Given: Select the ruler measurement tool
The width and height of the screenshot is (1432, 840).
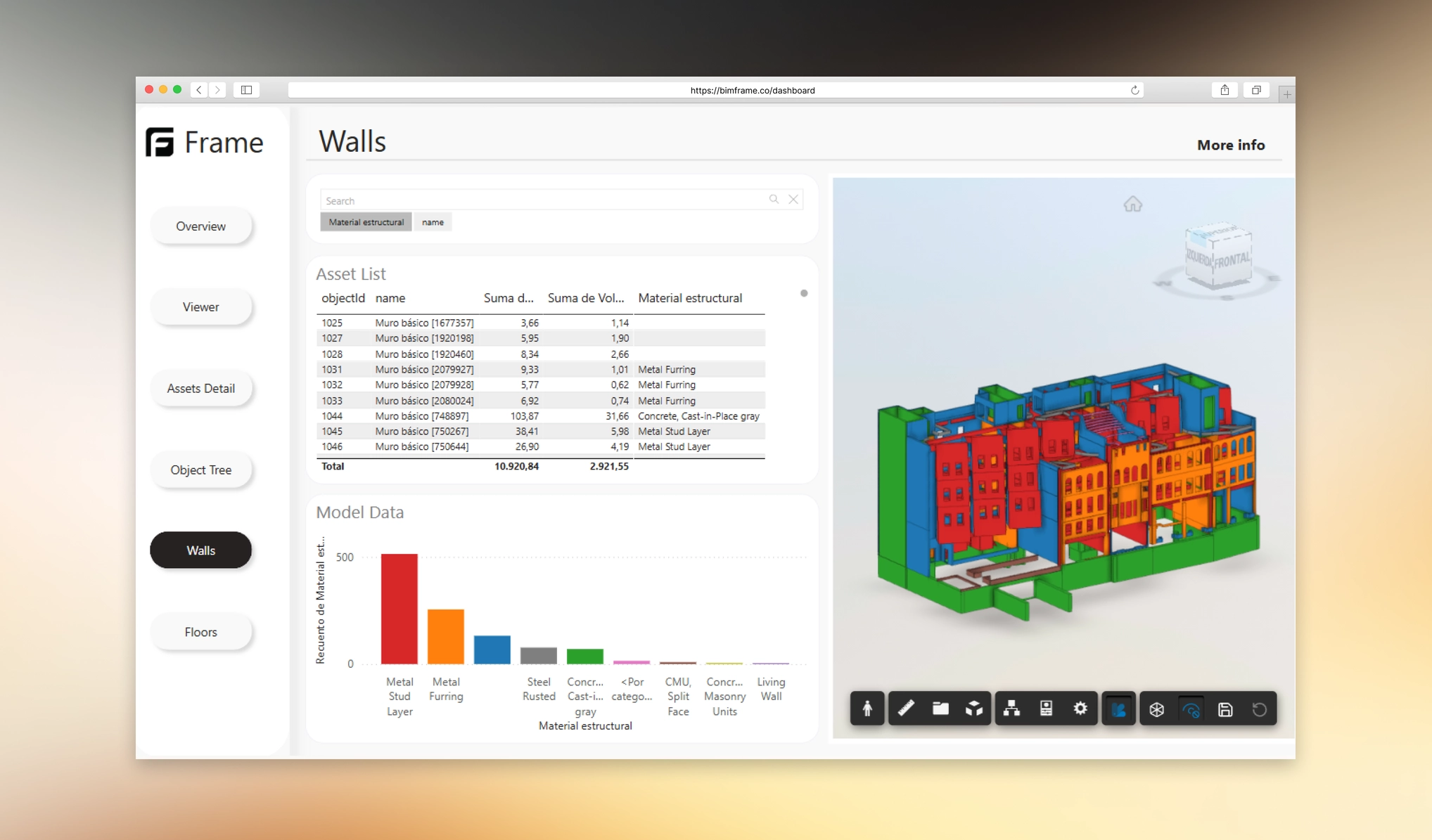Looking at the screenshot, I should tap(906, 709).
